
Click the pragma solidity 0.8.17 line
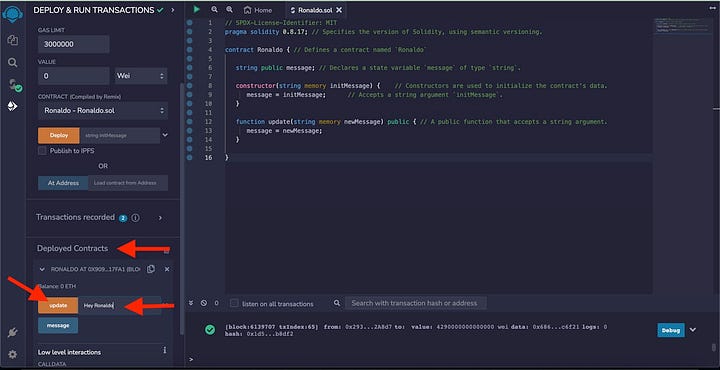(x=383, y=32)
